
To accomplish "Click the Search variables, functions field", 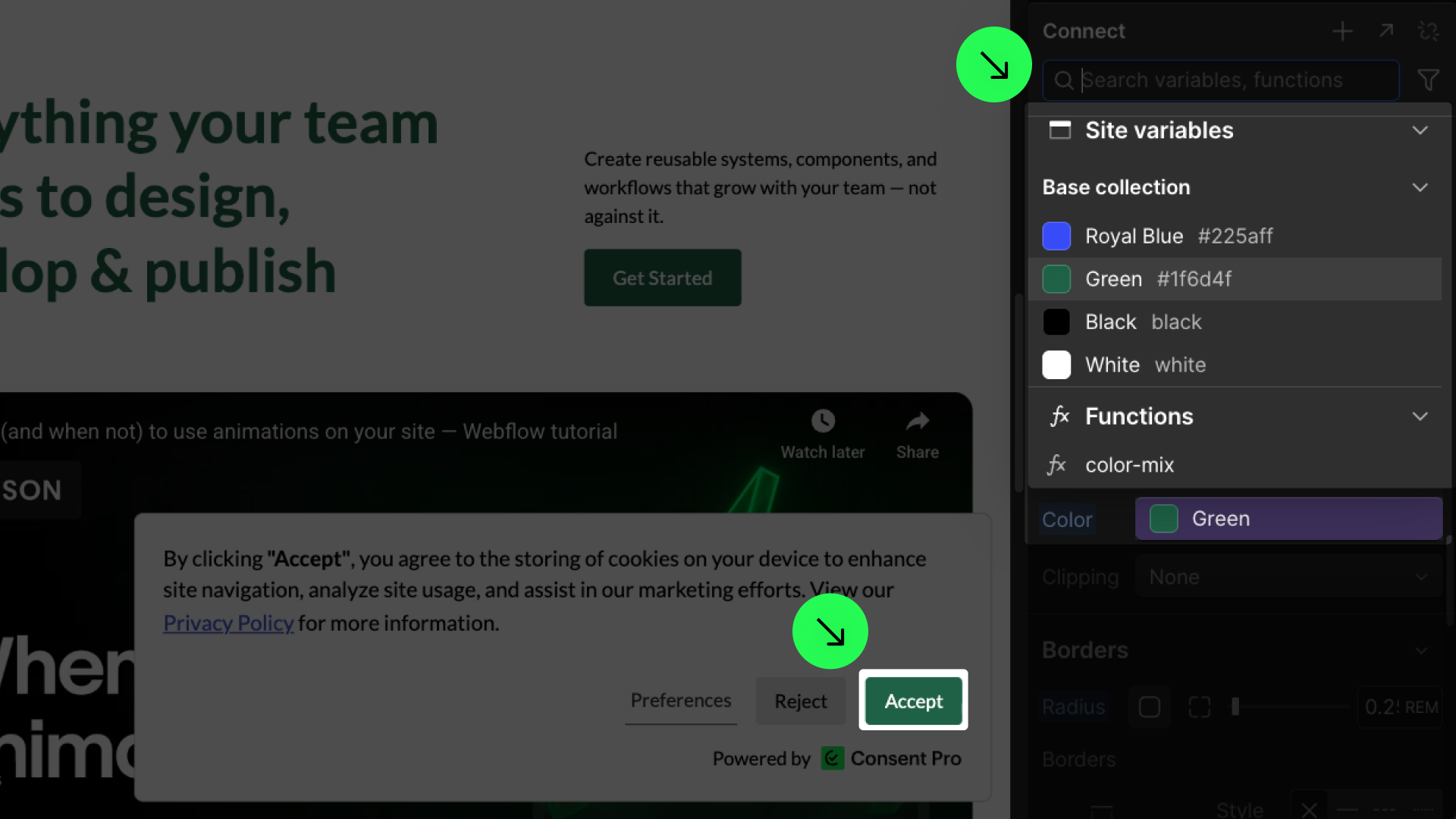I will (1221, 80).
